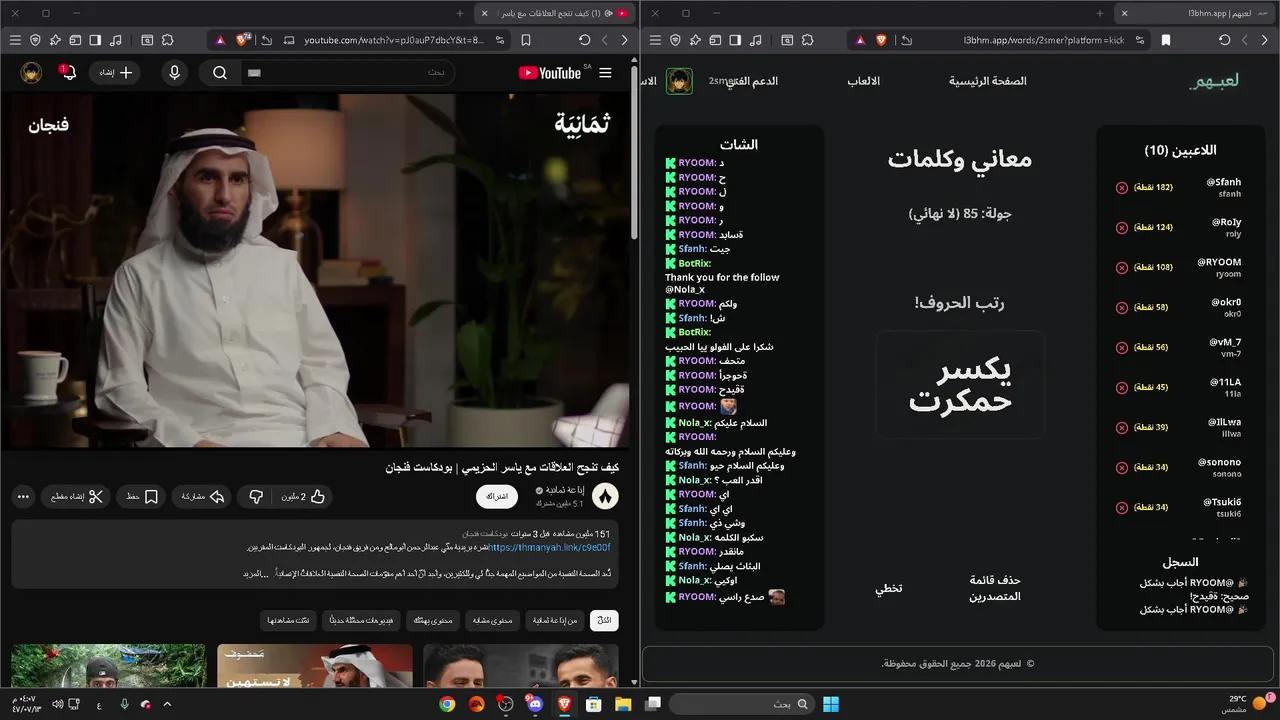This screenshot has height=720, width=1280.
Task: Open extensions puzzle icon in YouTube window
Action: (x=168, y=40)
